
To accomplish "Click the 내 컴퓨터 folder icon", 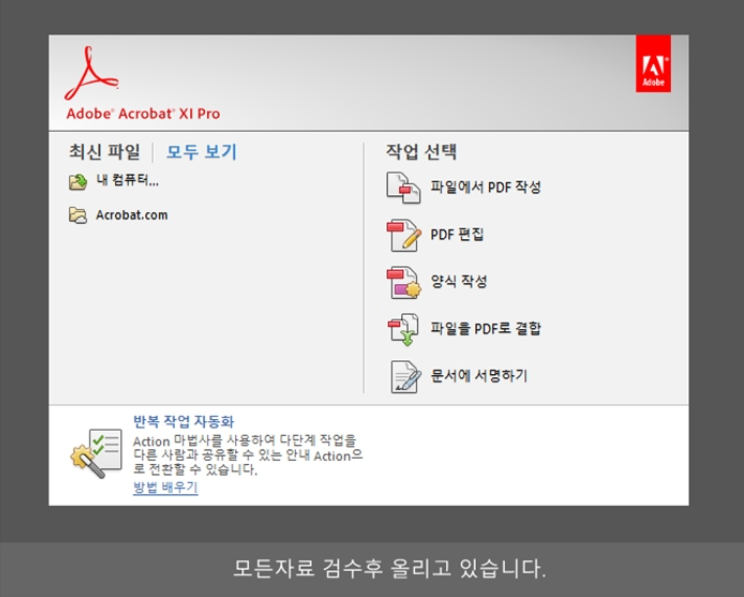I will click(x=78, y=181).
